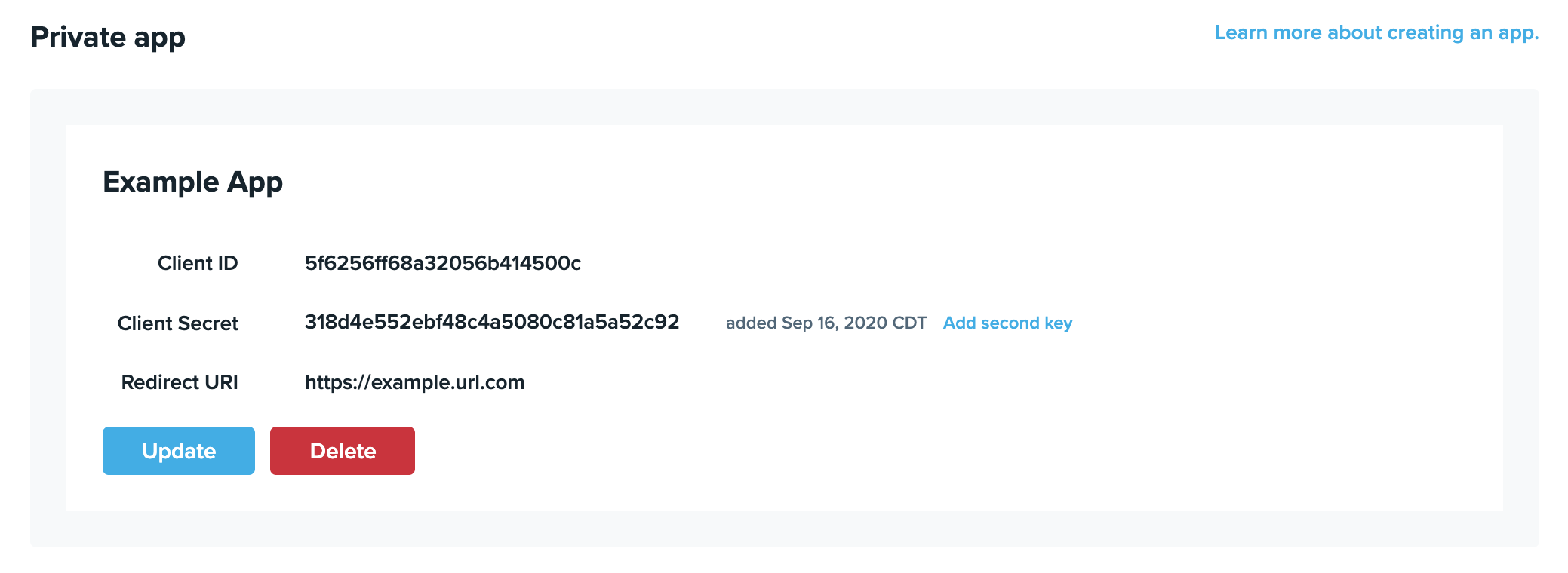Image resolution: width=1568 pixels, height=573 pixels.
Task: Click the 'Private app' page heading
Action: (108, 37)
